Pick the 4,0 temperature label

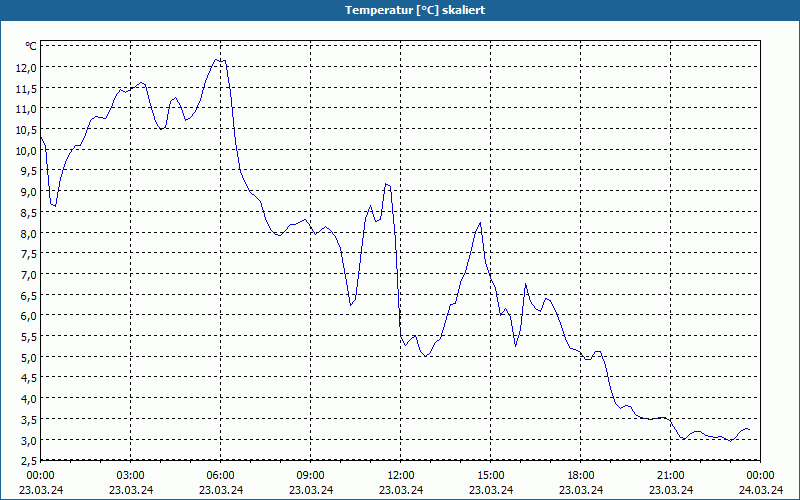coord(31,398)
